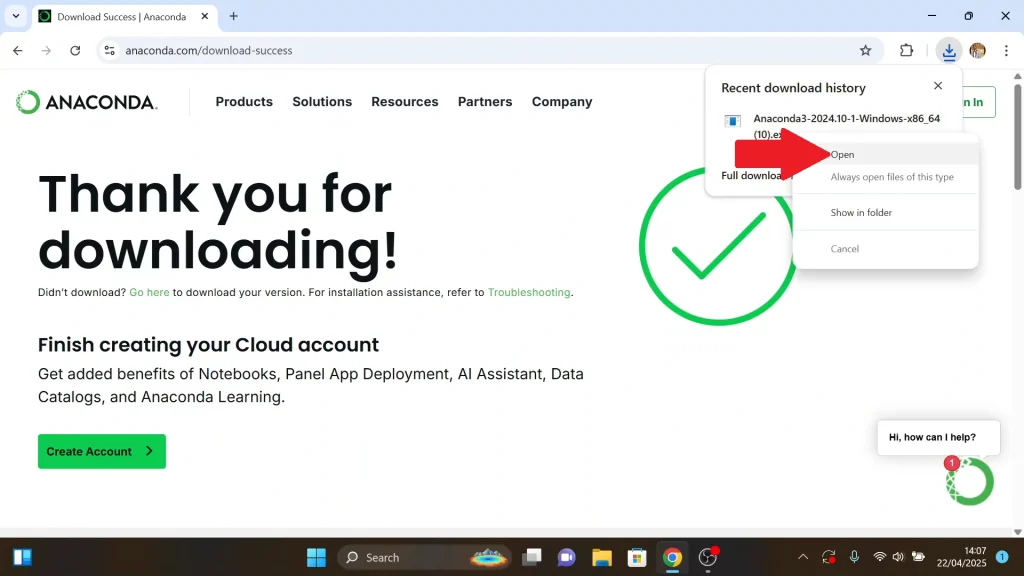Open the Products navigation menu

[244, 102]
